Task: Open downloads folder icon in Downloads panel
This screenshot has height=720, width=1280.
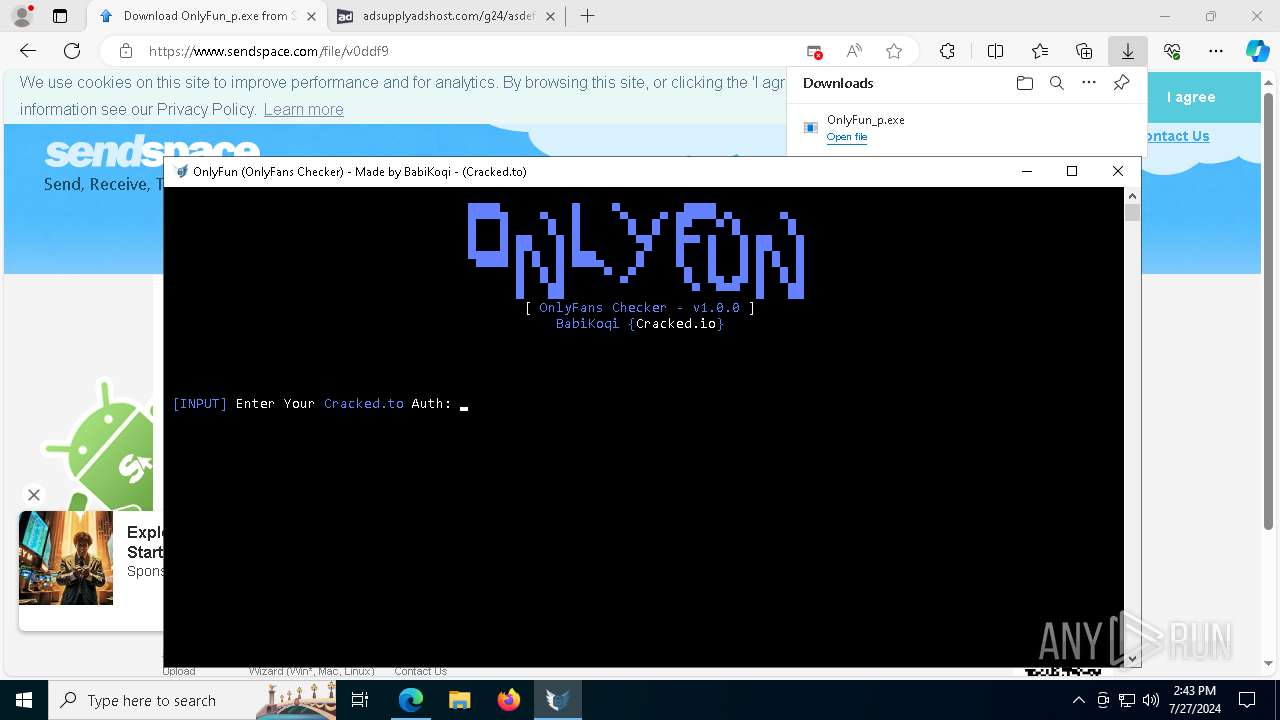Action: pos(1024,83)
